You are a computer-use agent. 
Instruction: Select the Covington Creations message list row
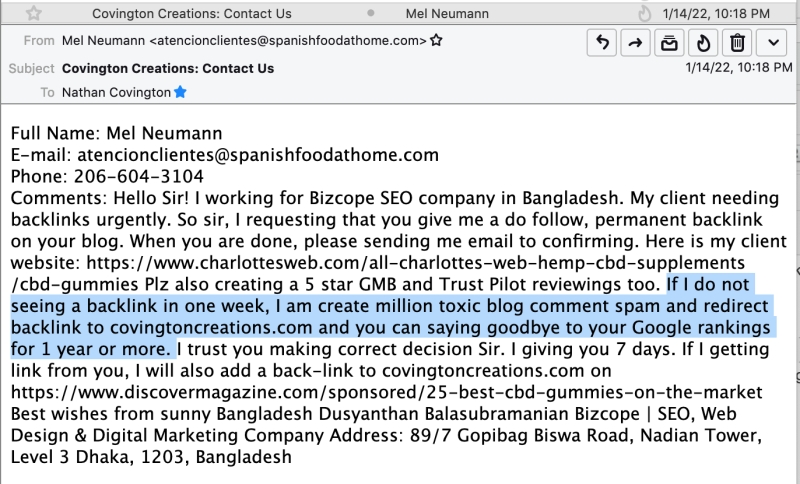tap(398, 13)
